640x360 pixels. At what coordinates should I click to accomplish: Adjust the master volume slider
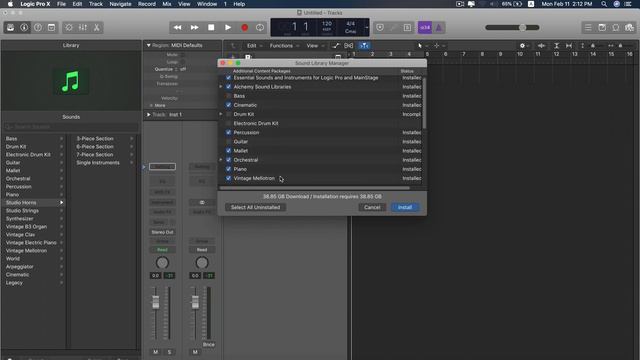point(512,27)
